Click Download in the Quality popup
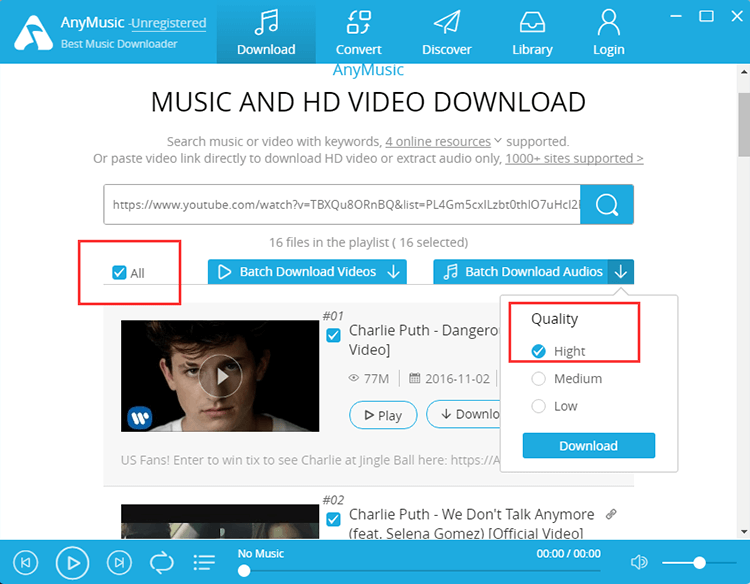The width and height of the screenshot is (750, 584). click(589, 446)
